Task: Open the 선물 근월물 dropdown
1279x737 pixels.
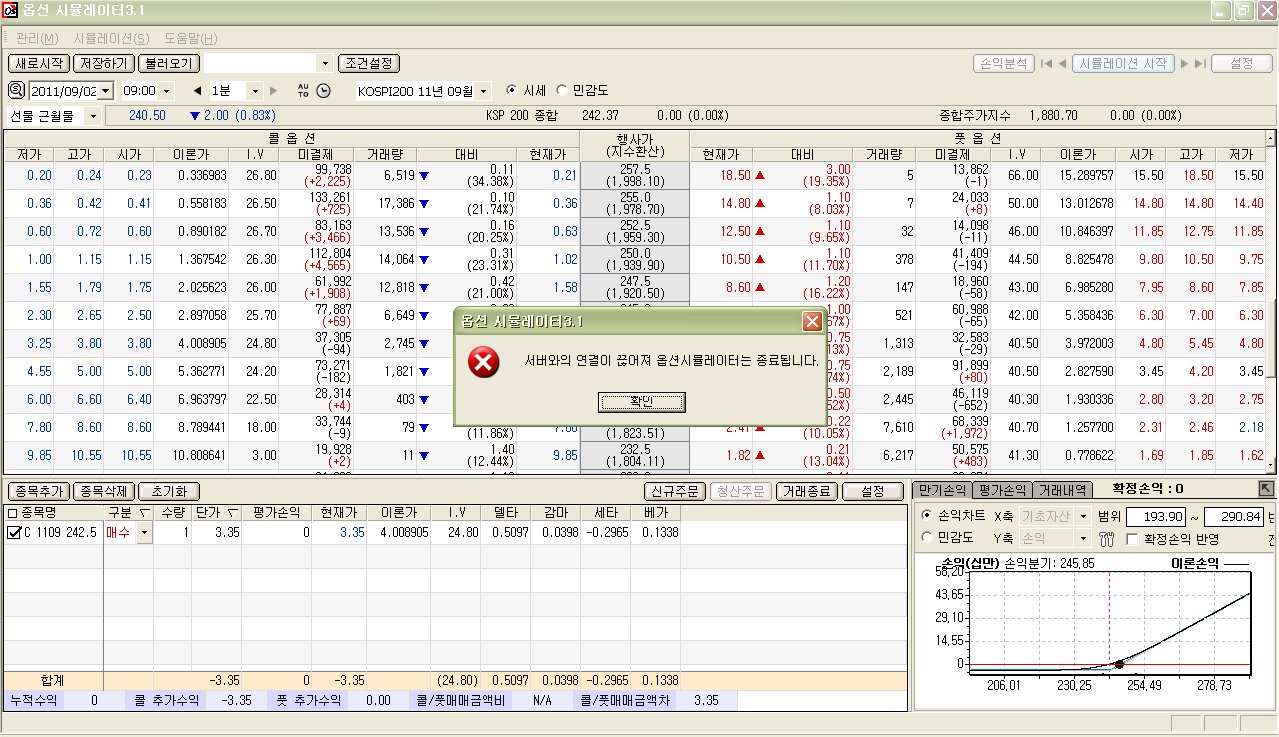Action: tap(94, 116)
